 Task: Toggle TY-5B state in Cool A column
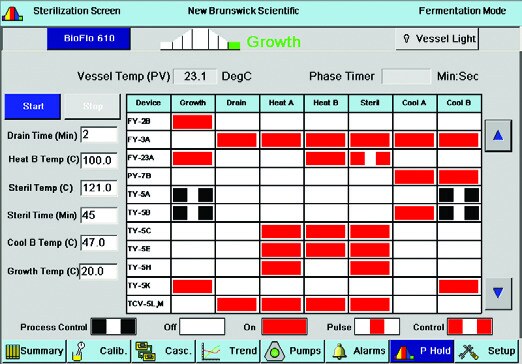tap(414, 213)
